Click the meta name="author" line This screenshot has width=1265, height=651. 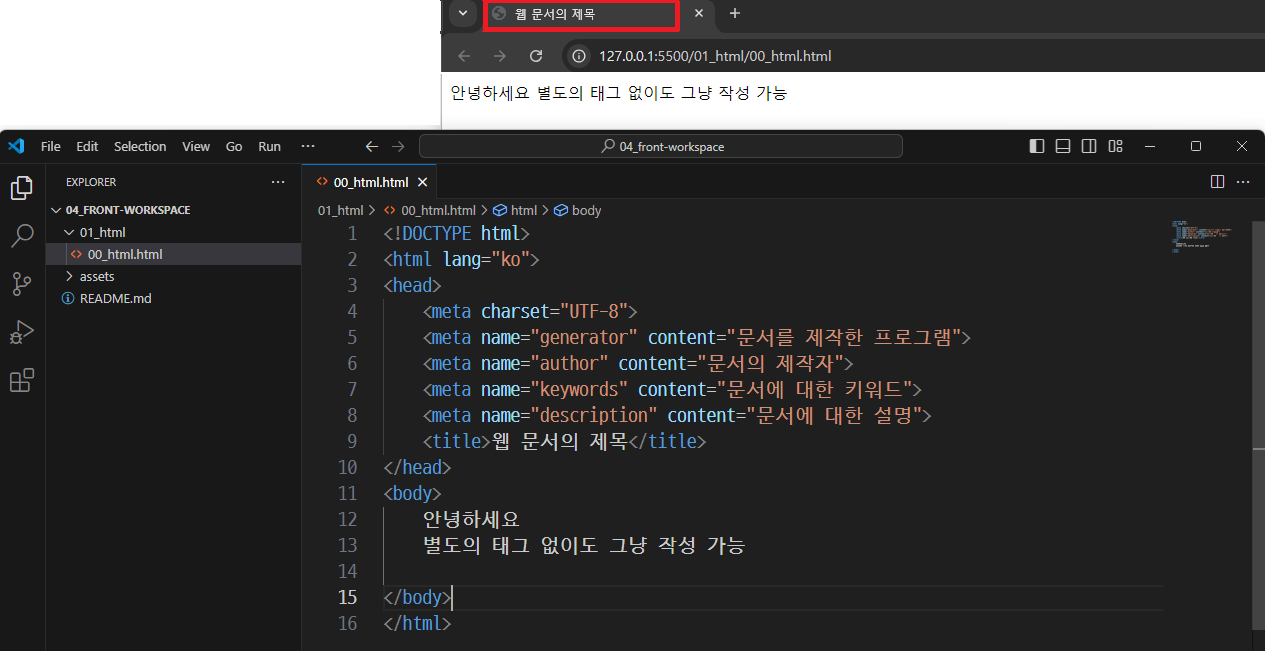tap(639, 363)
